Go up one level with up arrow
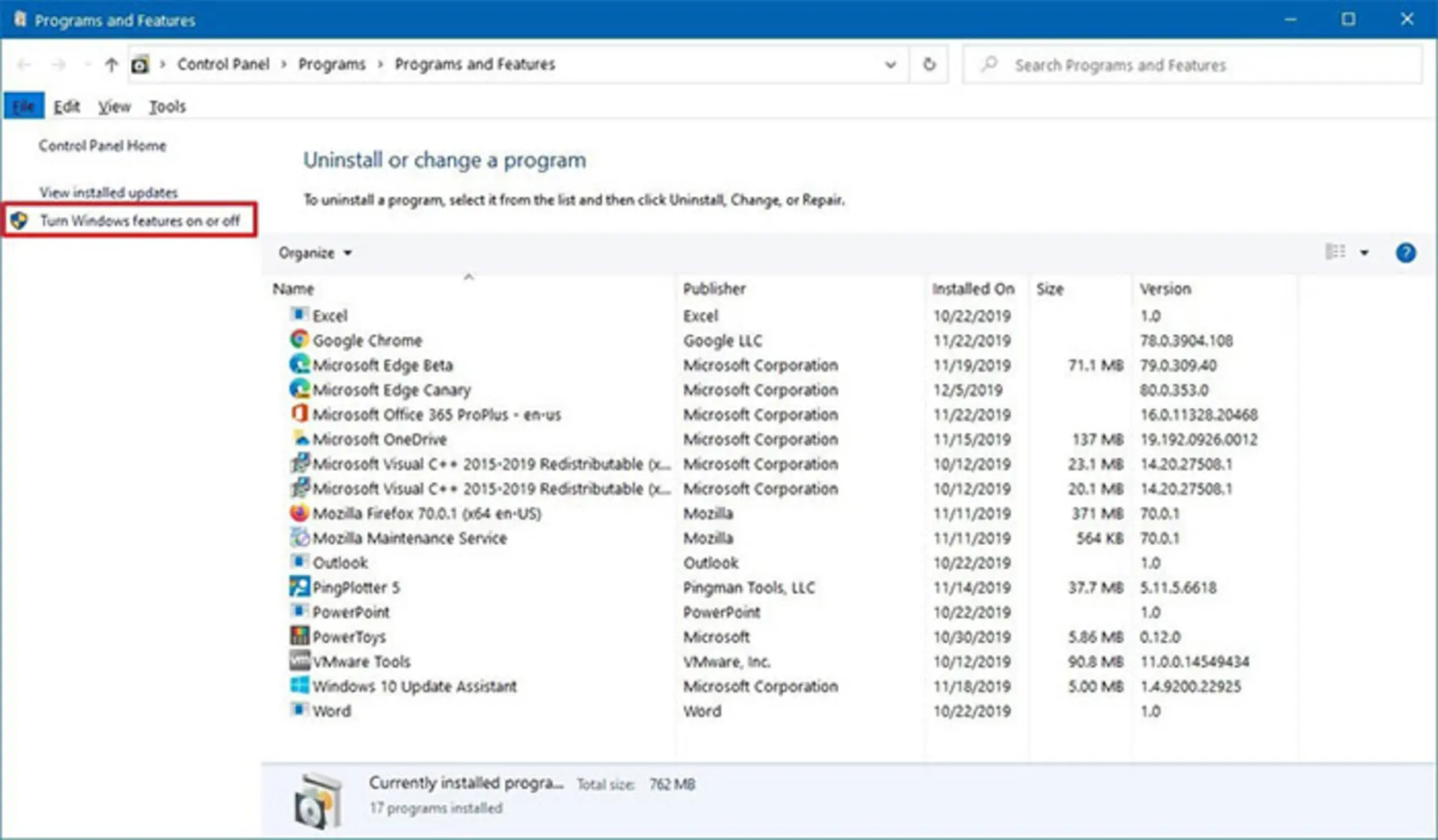This screenshot has height=840, width=1438. pos(112,65)
